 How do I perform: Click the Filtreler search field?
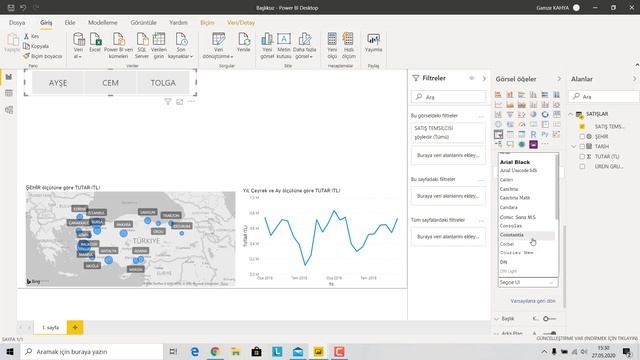click(x=449, y=97)
